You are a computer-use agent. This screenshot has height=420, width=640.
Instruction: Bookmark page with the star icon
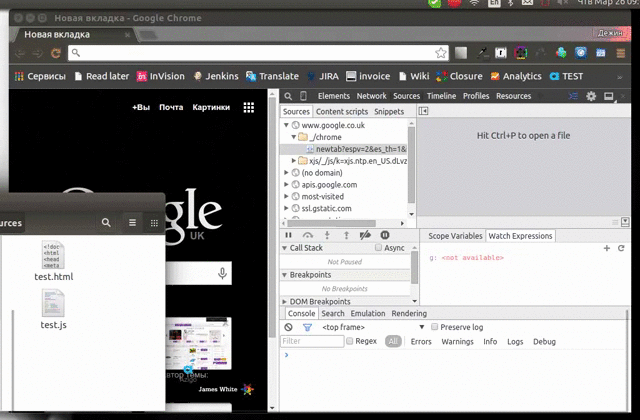click(441, 52)
